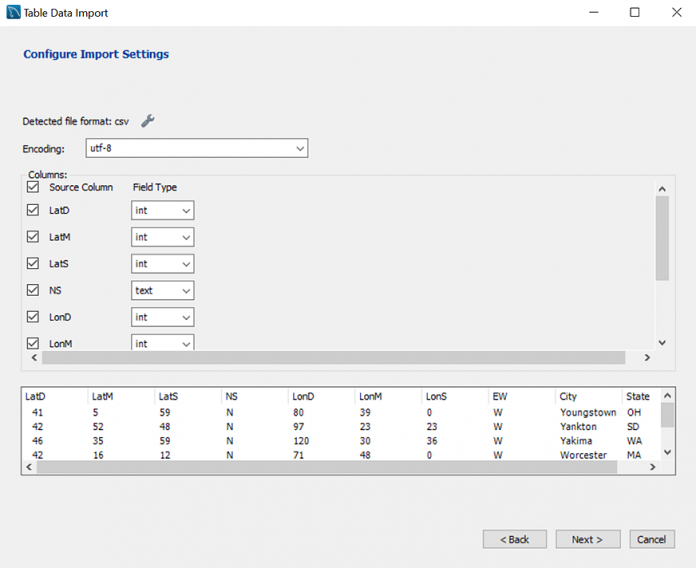Select the Youngstown cell in preview
The image size is (696, 568).
pos(587,412)
